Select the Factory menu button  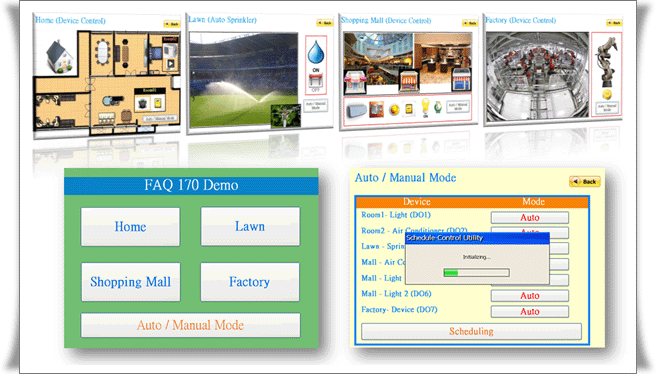250,282
